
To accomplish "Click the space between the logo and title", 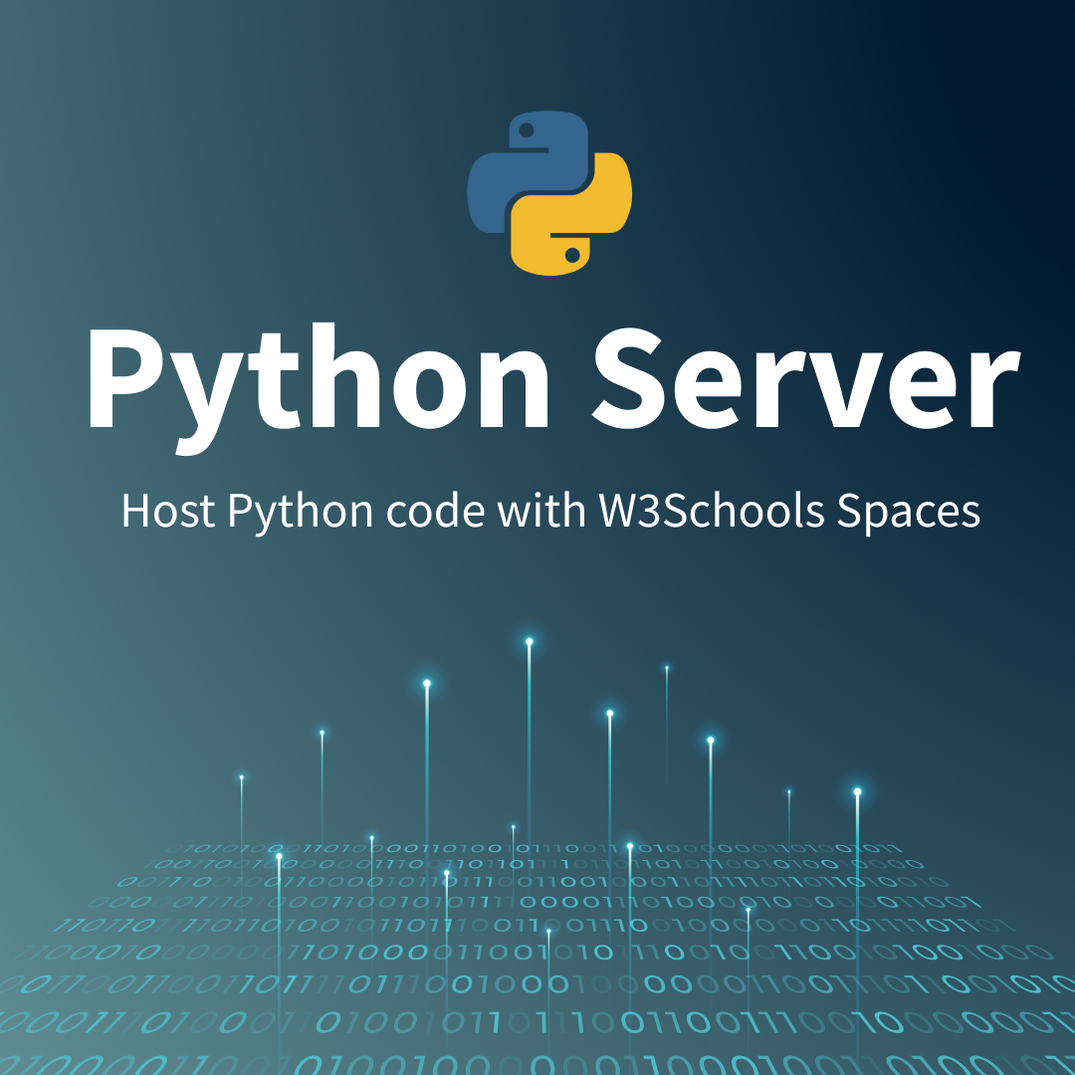I will pyautogui.click(x=537, y=300).
